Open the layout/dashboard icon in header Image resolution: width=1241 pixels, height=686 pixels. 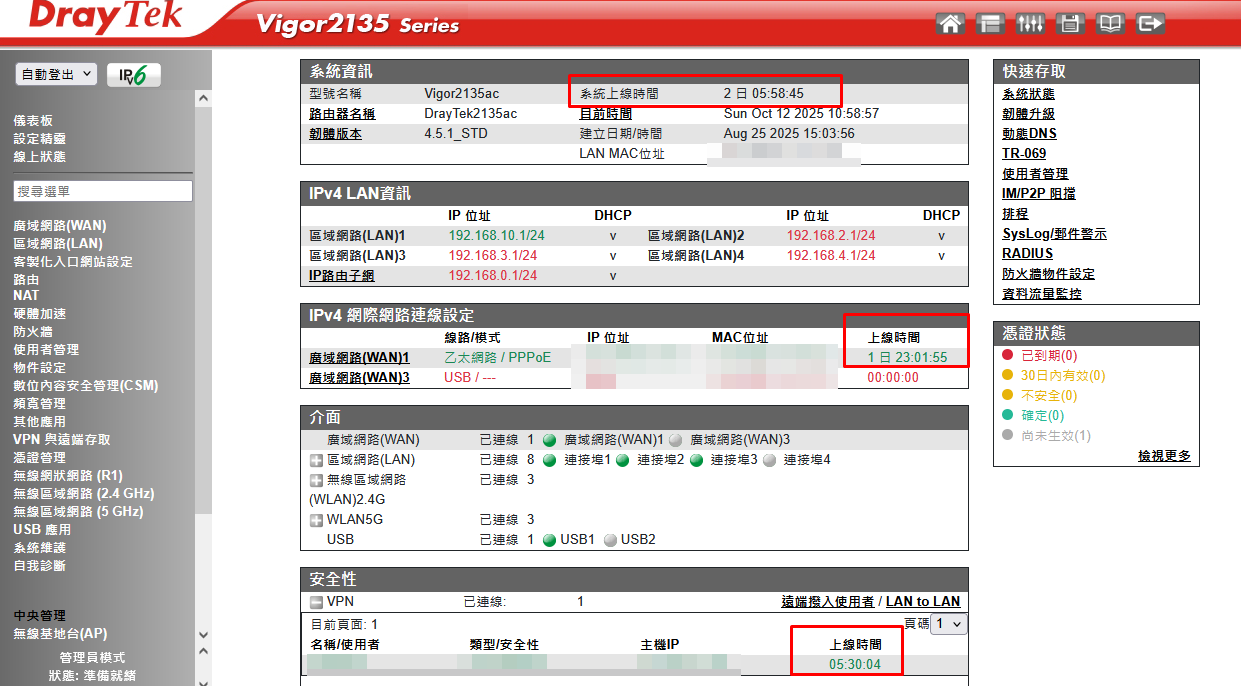pos(990,23)
